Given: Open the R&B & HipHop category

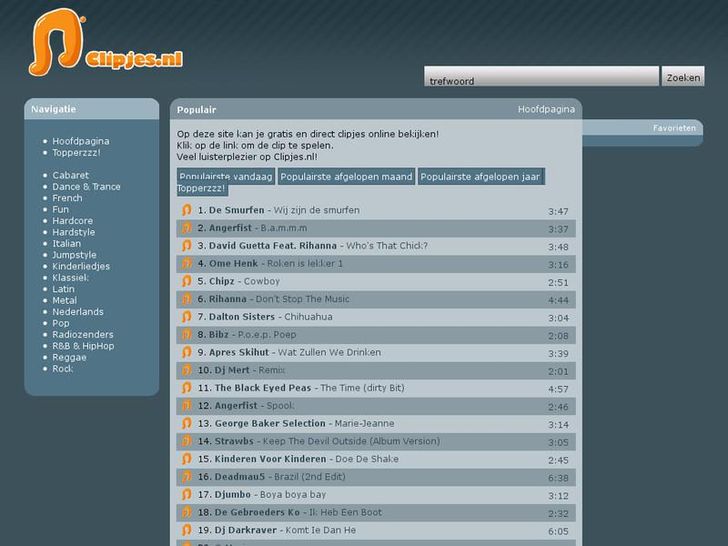Looking at the screenshot, I should coord(83,346).
